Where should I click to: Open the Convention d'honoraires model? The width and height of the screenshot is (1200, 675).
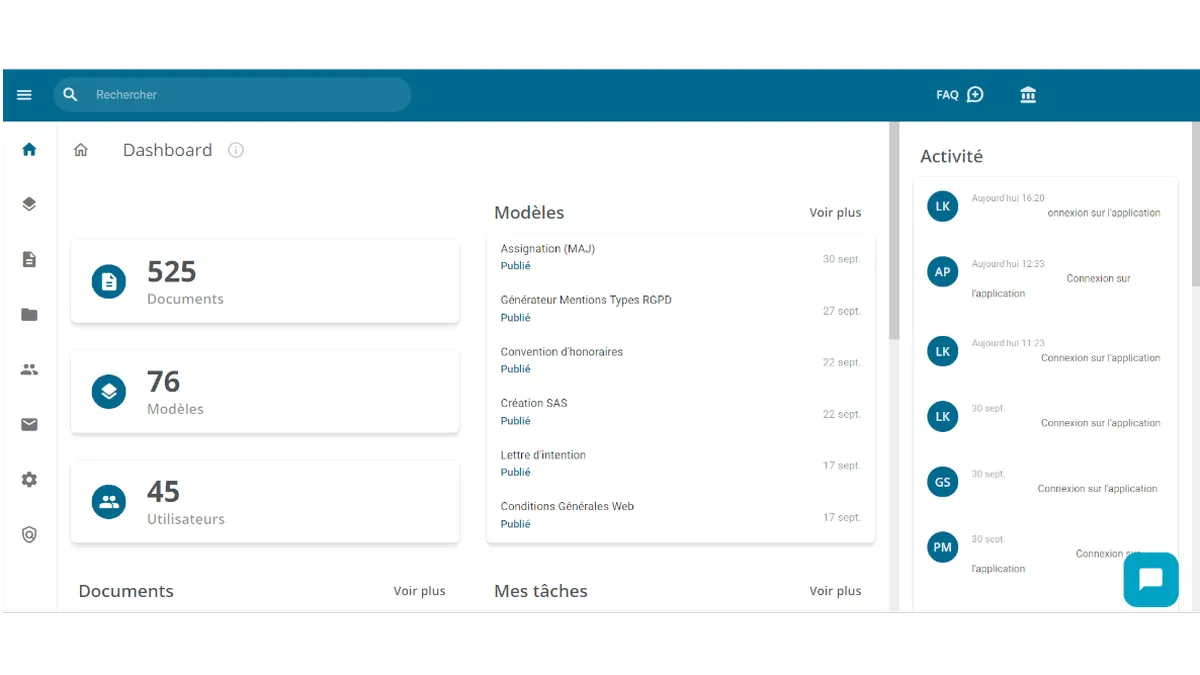[x=680, y=361]
